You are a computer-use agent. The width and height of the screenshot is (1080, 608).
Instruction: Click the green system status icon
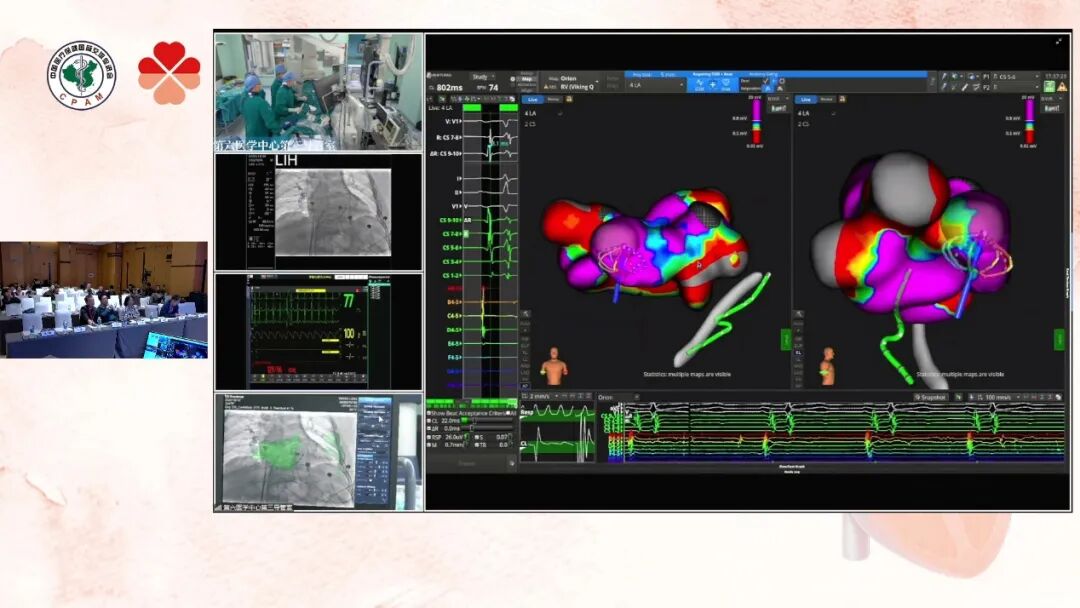(1048, 87)
